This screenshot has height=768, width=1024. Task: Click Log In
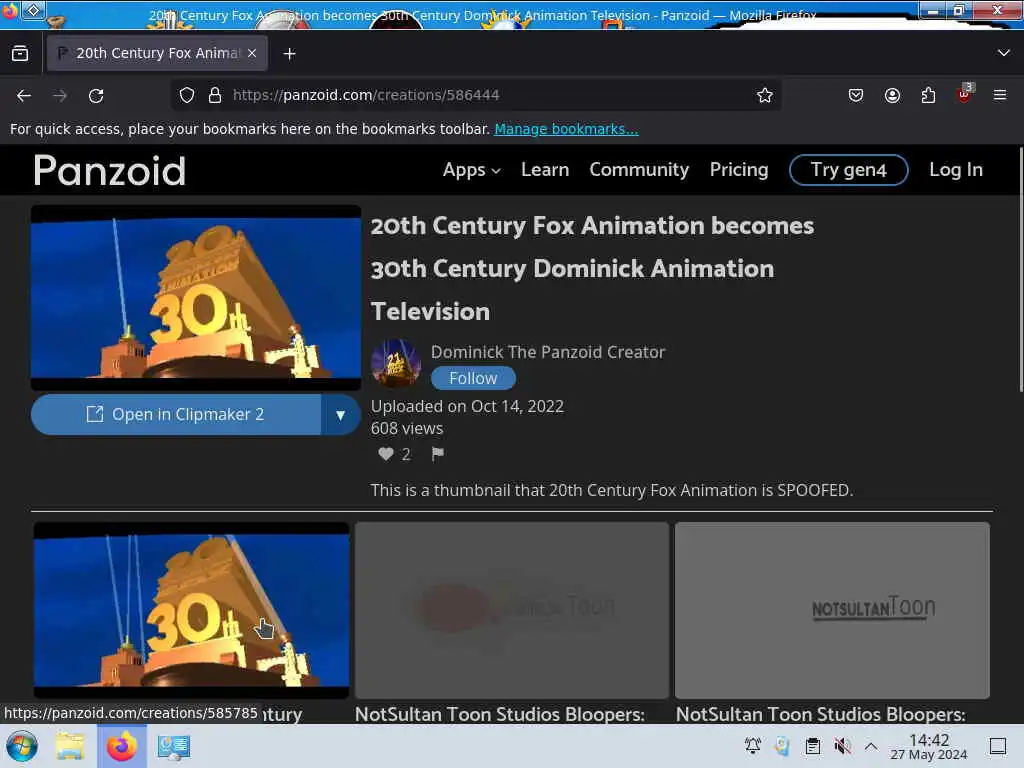pyautogui.click(x=955, y=170)
